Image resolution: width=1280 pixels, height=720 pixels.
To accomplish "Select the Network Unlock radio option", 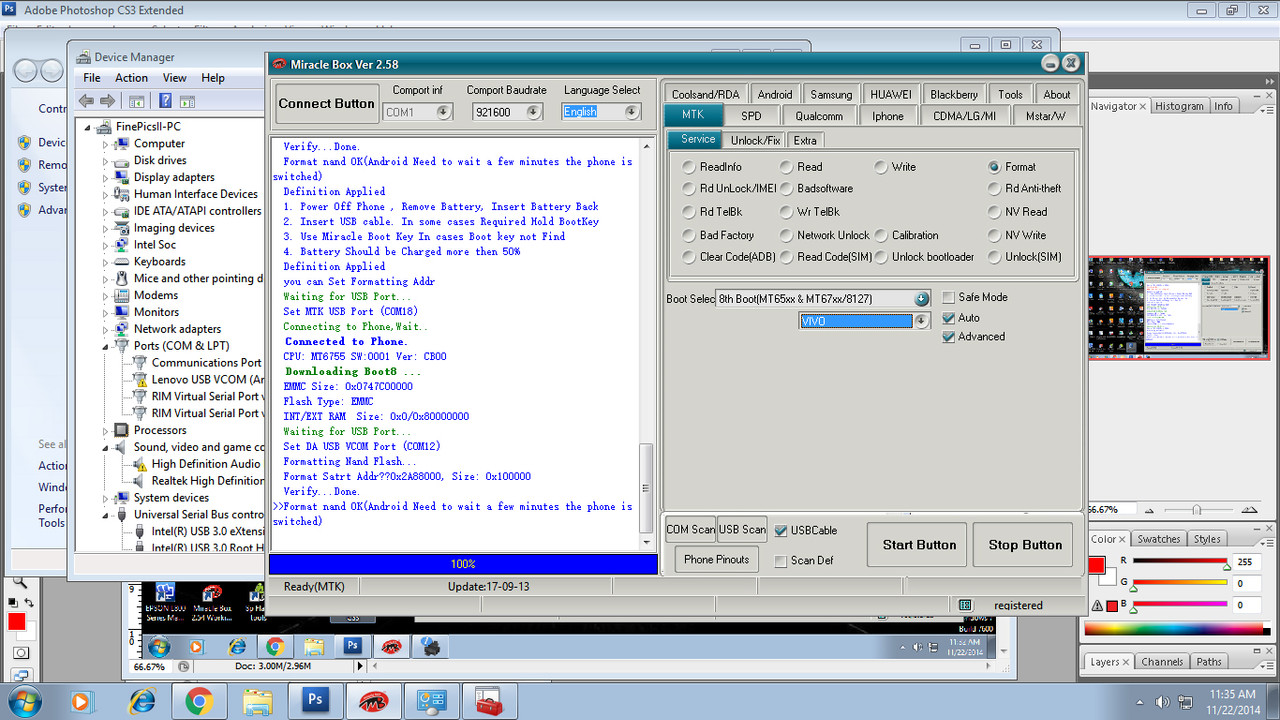I will (x=825, y=235).
